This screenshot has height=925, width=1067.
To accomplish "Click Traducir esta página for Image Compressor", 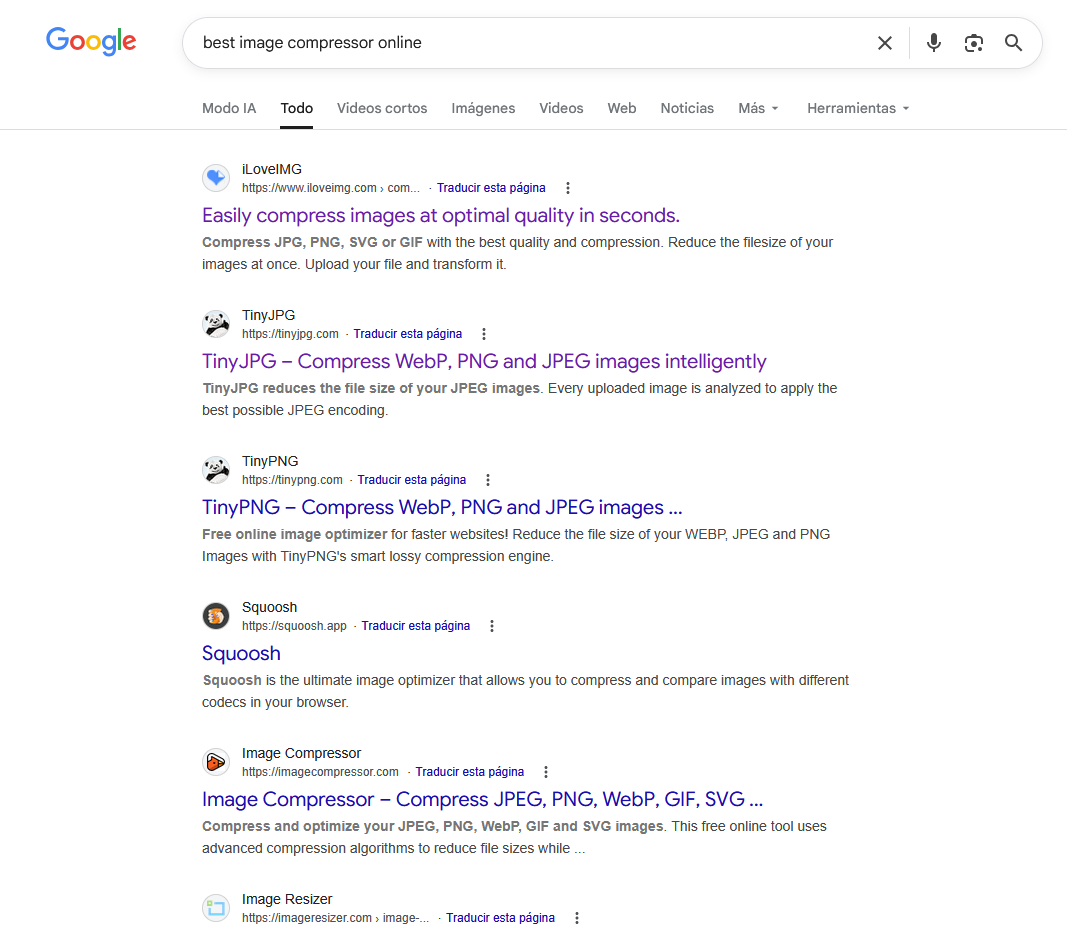I will 470,772.
